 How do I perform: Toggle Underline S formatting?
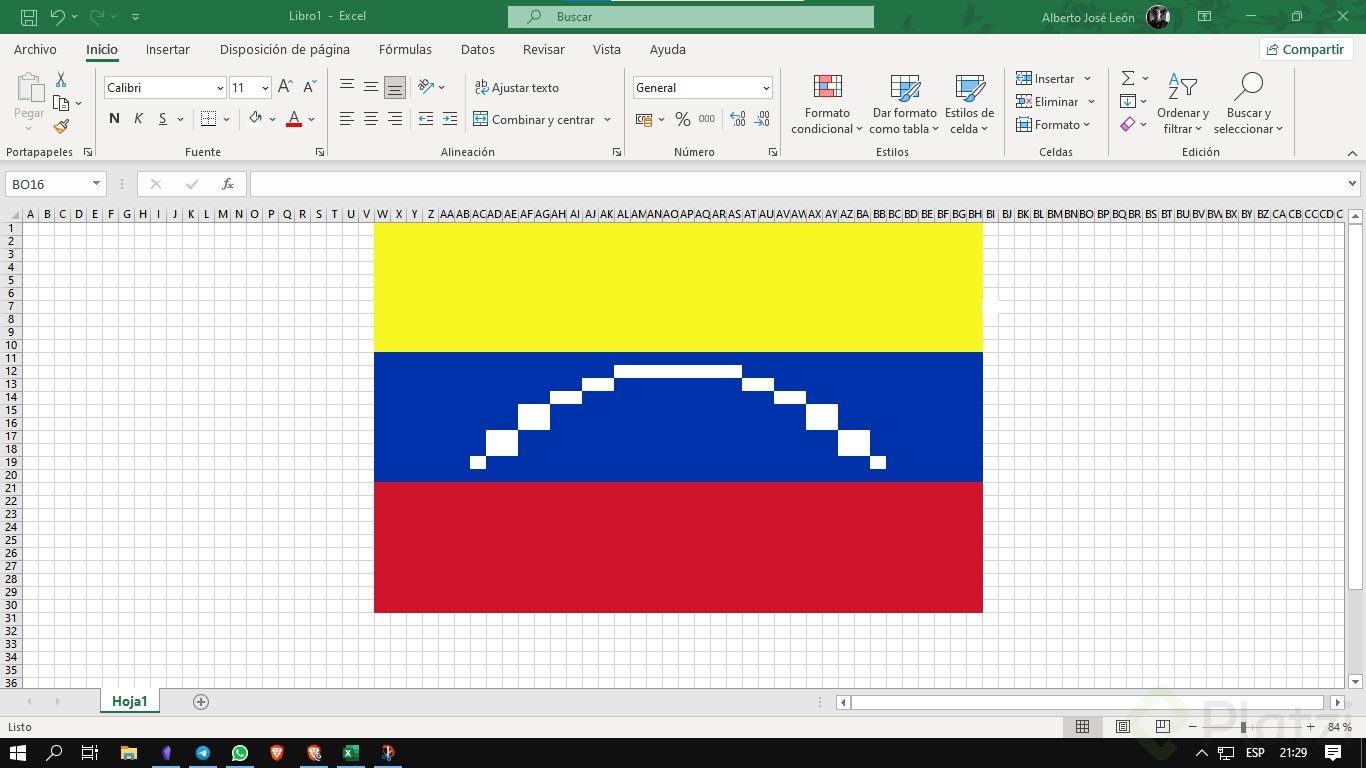162,119
